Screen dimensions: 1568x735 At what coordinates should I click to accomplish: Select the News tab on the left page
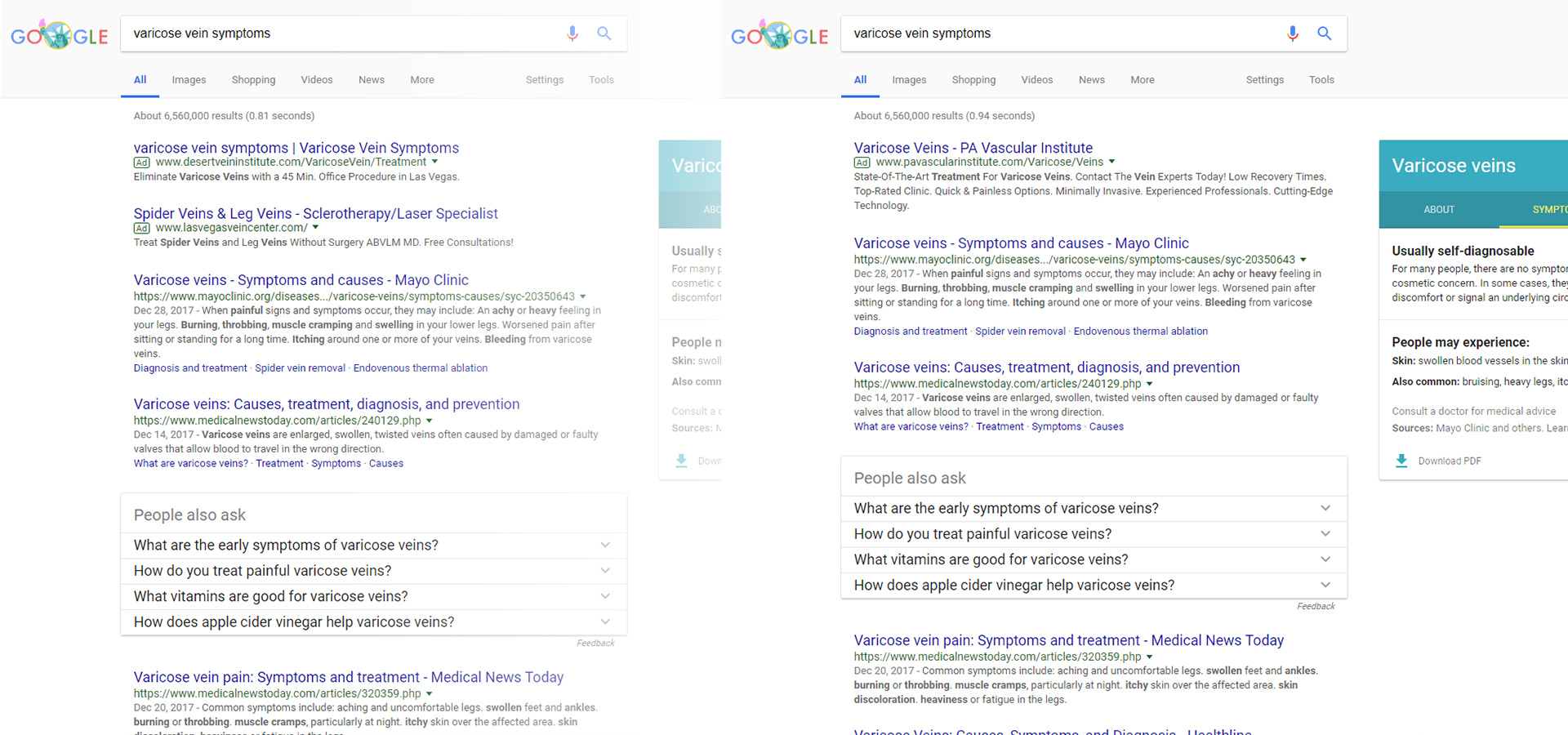coord(372,80)
